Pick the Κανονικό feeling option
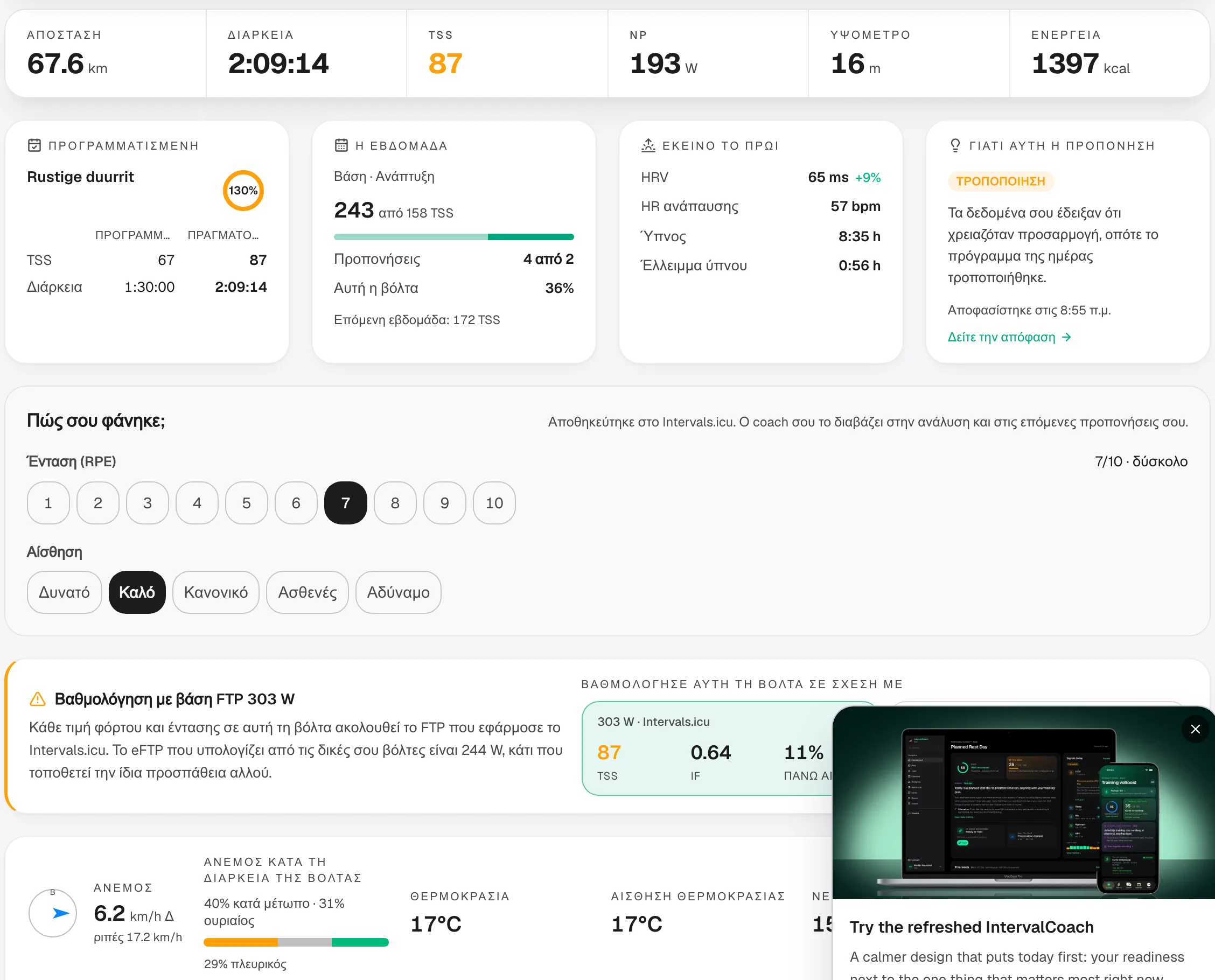The height and width of the screenshot is (980, 1215). point(217,592)
